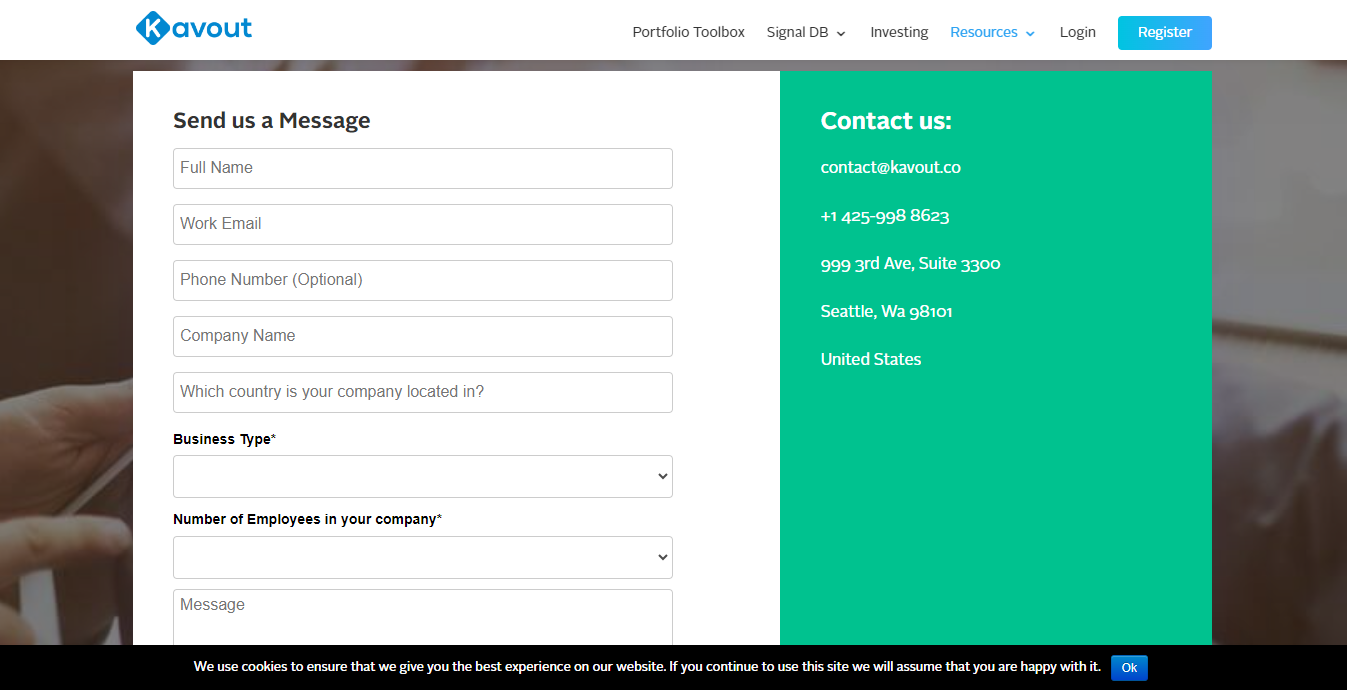This screenshot has height=690, width=1347.
Task: Open the Login page
Action: [x=1078, y=32]
